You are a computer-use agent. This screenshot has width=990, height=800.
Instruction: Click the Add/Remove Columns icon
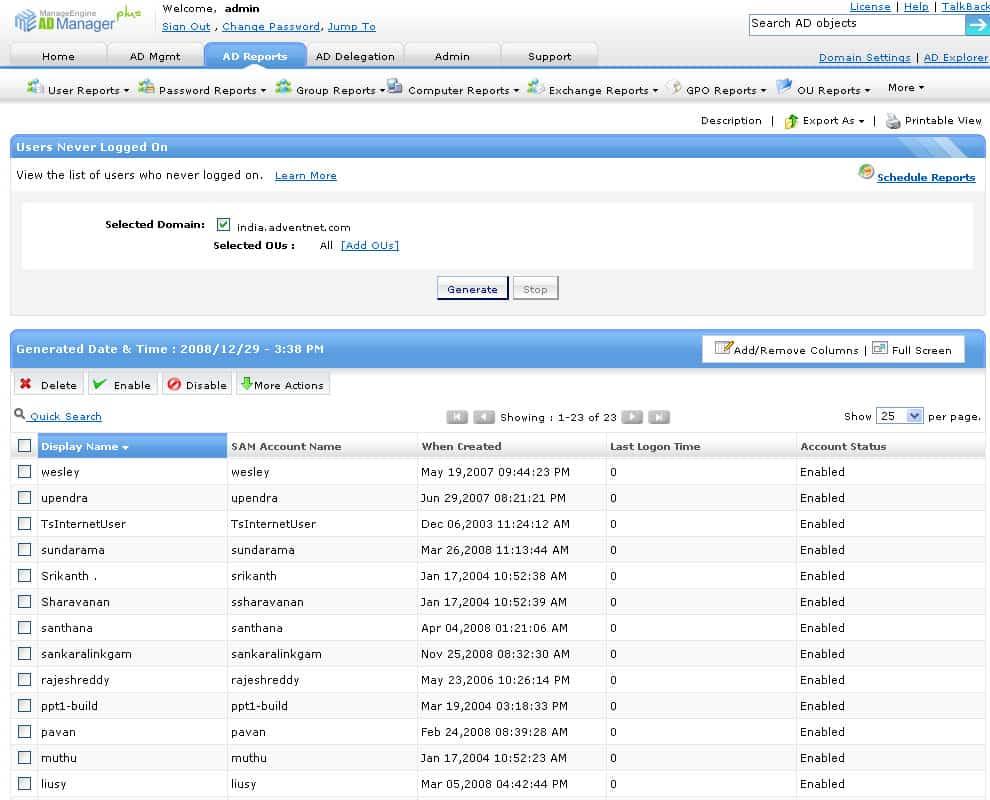point(722,349)
